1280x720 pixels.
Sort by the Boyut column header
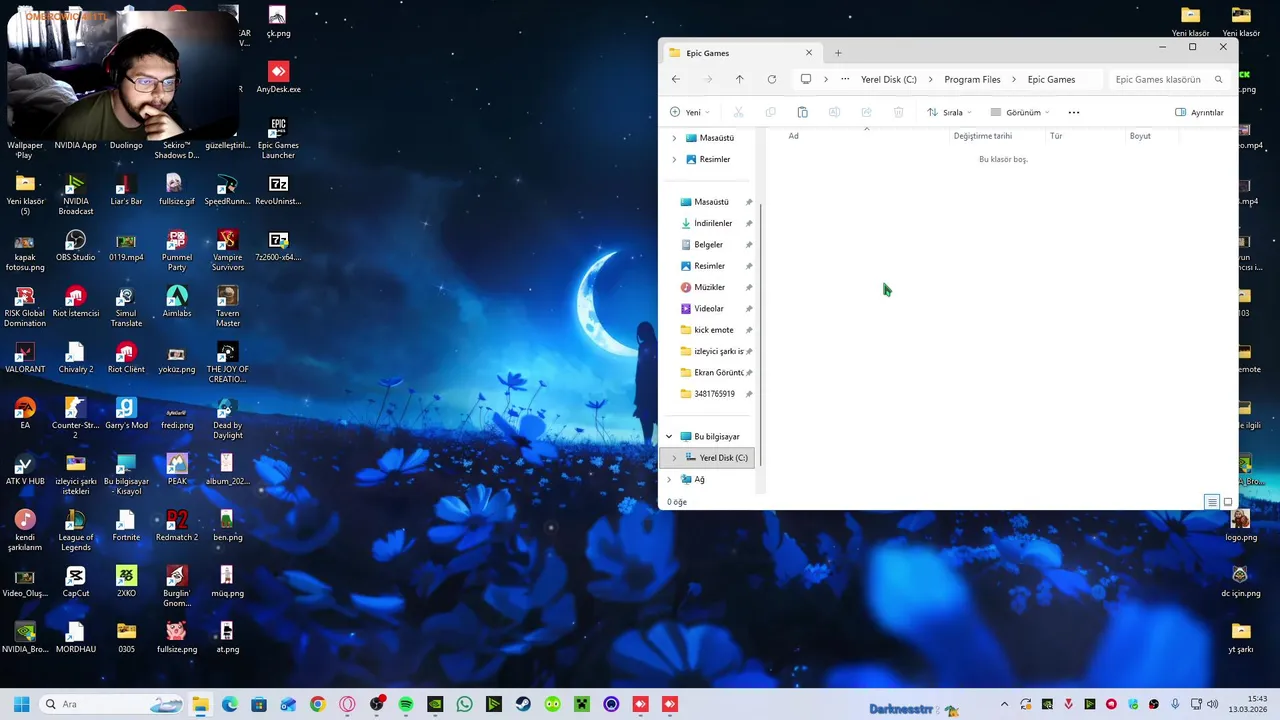point(1140,136)
